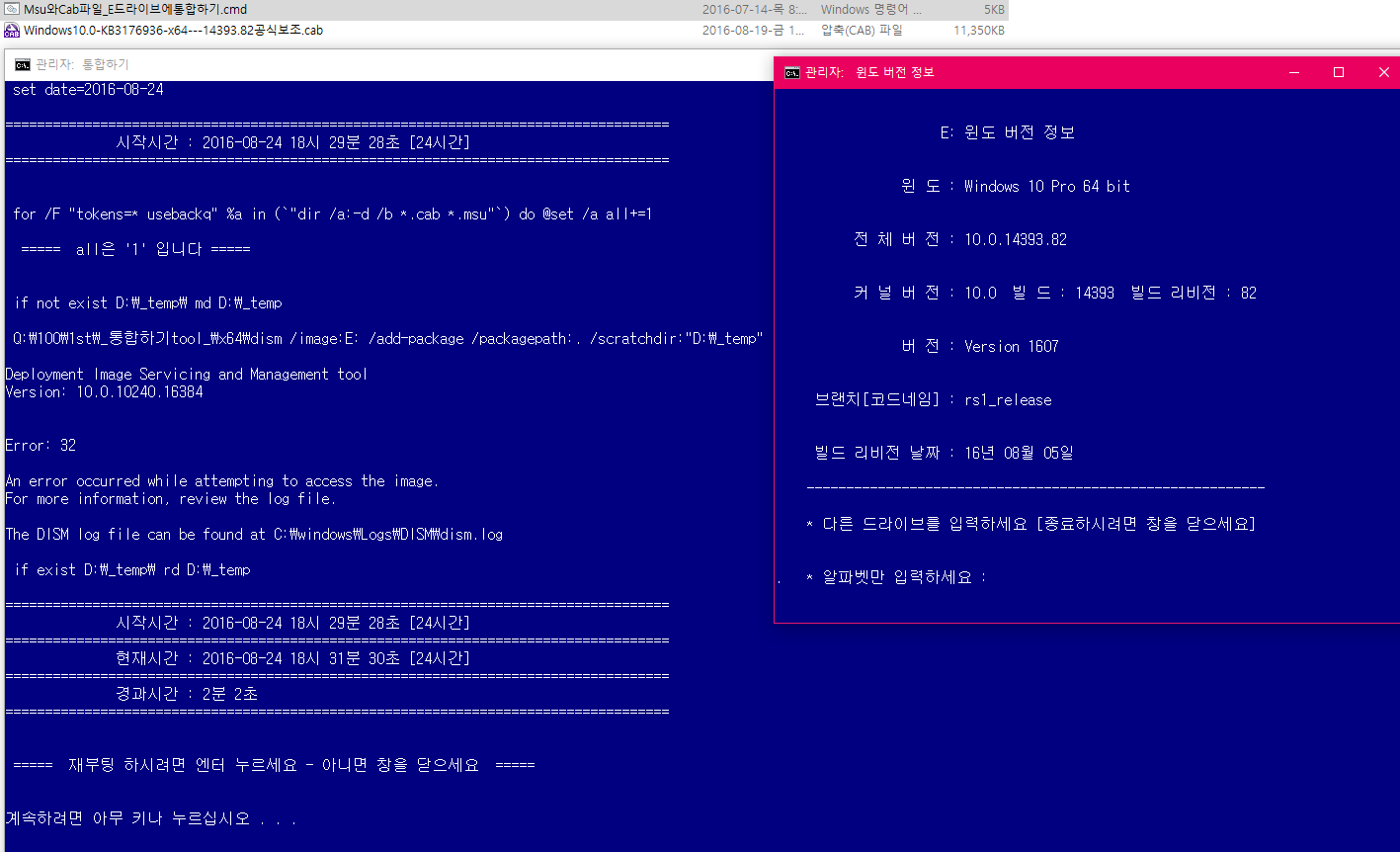1400x852 pixels.
Task: Click console icon in 윈도 버전 정보 title bar
Action: pos(791,72)
